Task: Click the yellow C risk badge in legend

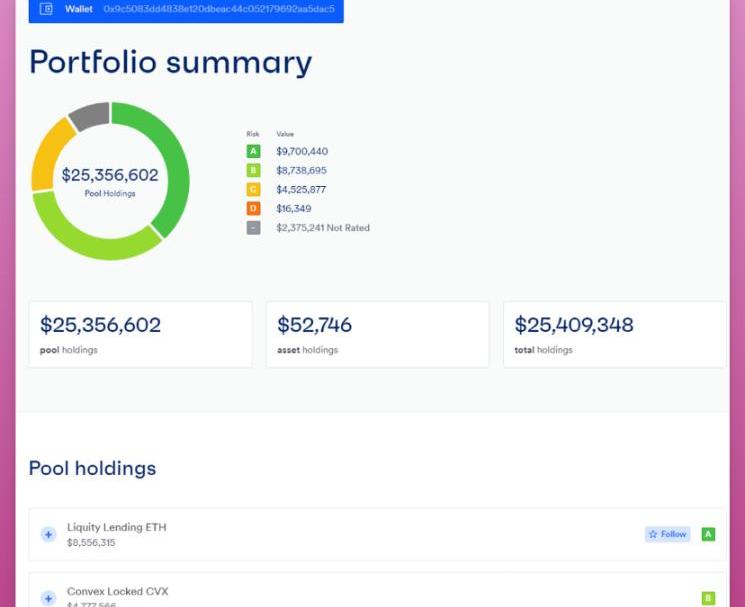Action: pos(253,190)
